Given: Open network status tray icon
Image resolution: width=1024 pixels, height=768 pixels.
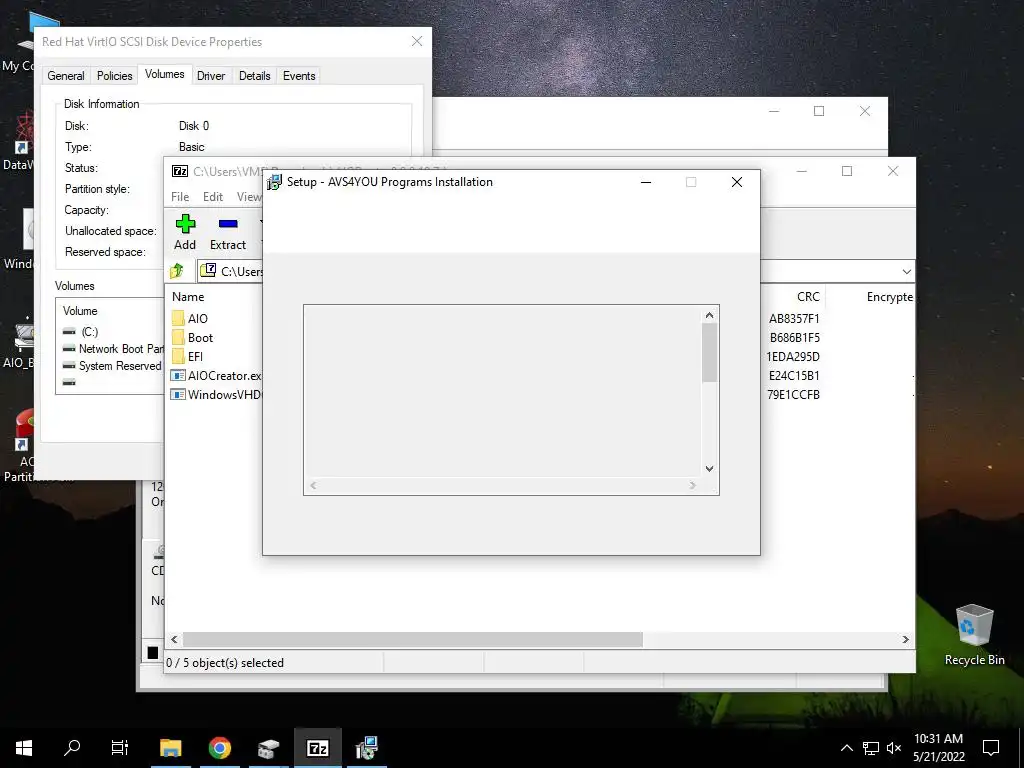Looking at the screenshot, I should pos(871,748).
